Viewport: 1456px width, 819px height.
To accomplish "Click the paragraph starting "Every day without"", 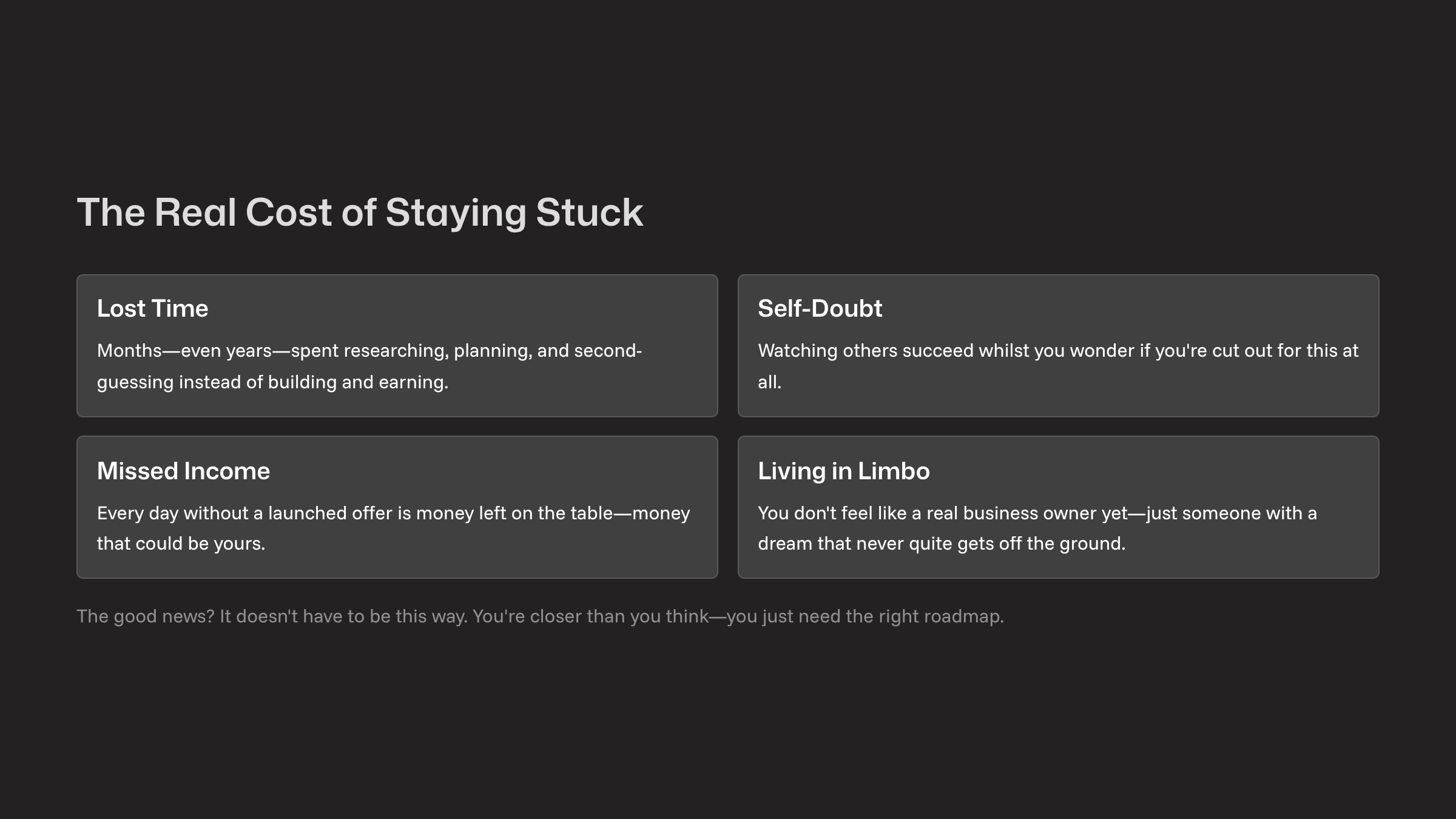I will point(393,513).
